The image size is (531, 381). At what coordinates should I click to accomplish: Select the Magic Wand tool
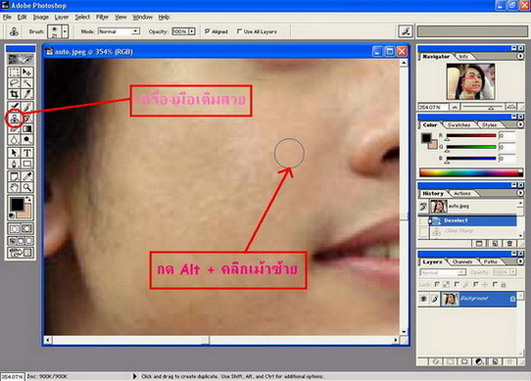[x=27, y=83]
